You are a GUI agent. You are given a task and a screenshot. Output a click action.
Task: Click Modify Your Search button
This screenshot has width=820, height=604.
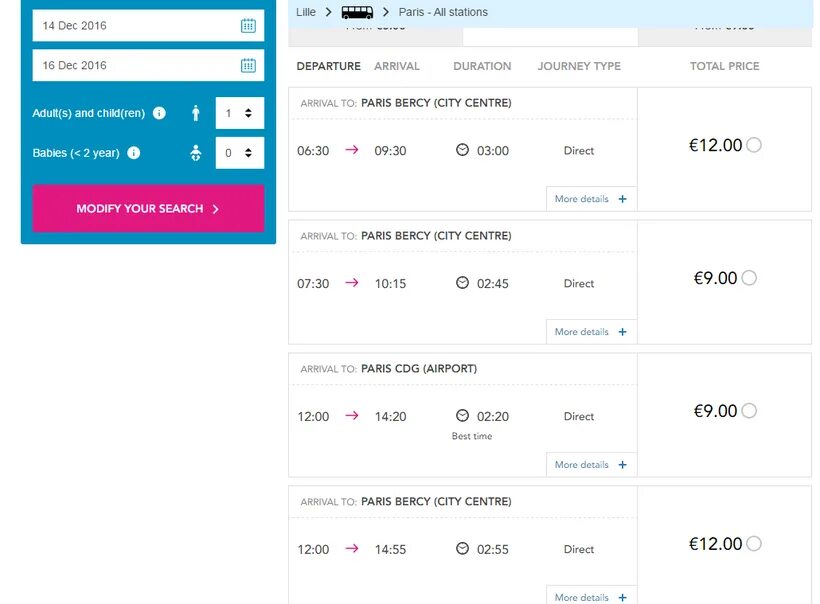click(148, 209)
